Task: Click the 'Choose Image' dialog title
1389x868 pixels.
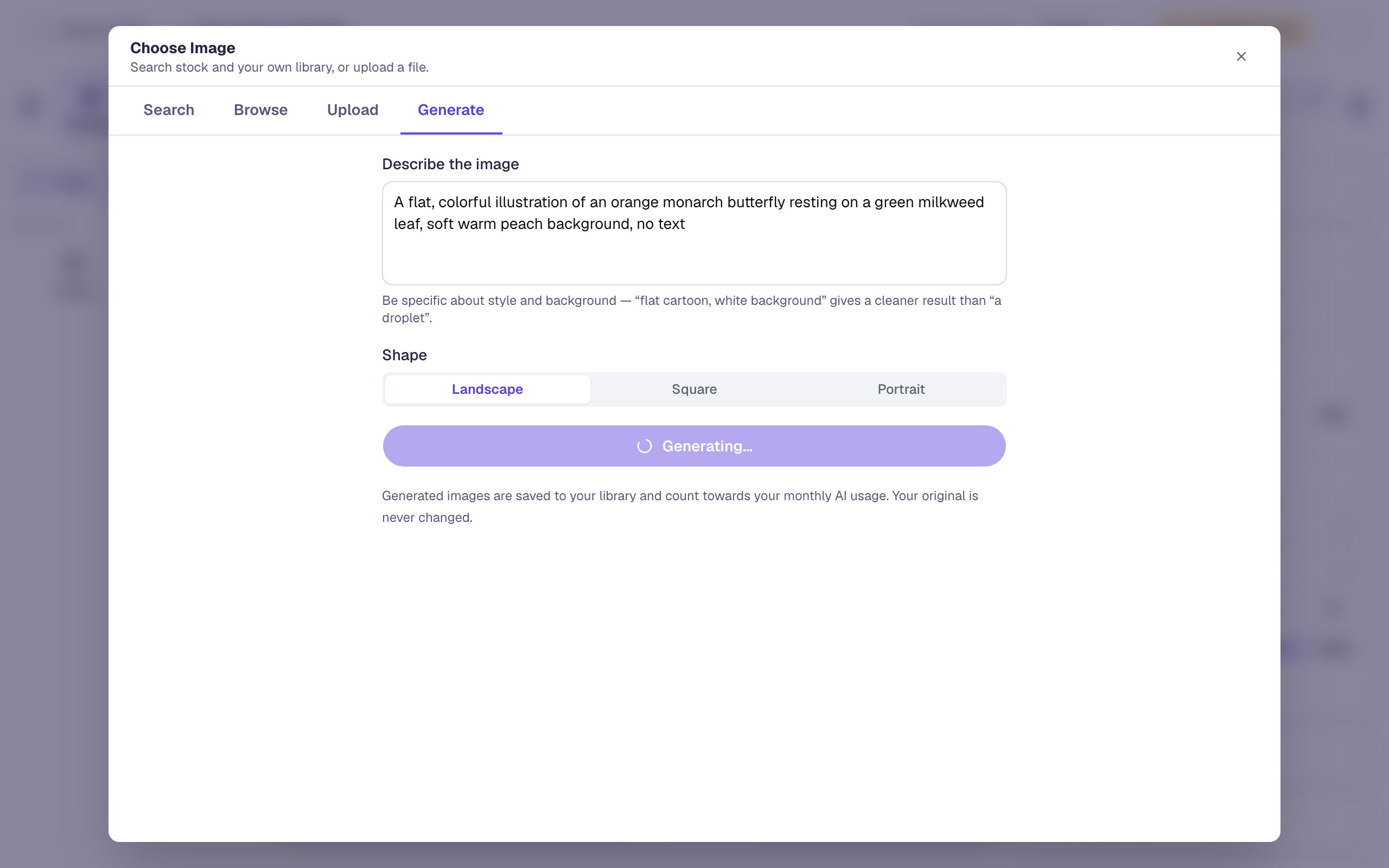Action: [x=182, y=48]
